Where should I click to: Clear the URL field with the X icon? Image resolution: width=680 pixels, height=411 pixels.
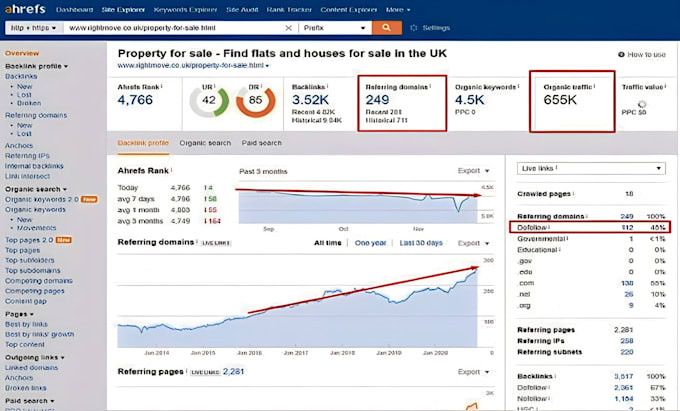(288, 28)
